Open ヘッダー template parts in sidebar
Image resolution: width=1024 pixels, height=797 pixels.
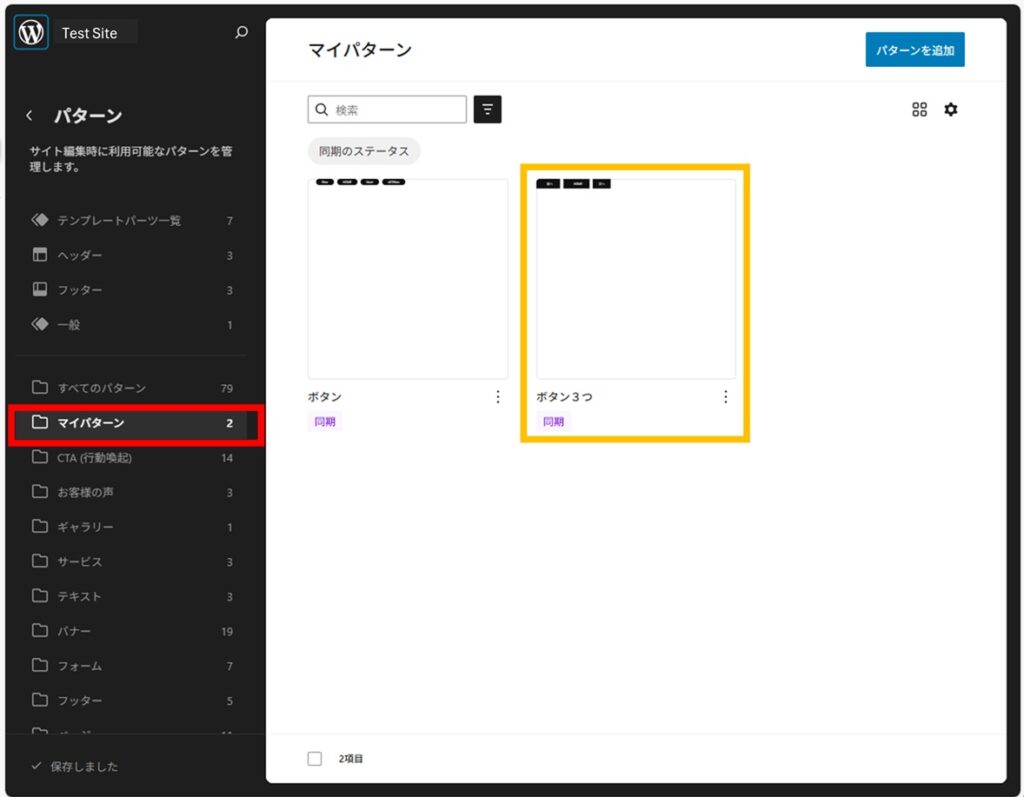point(80,255)
